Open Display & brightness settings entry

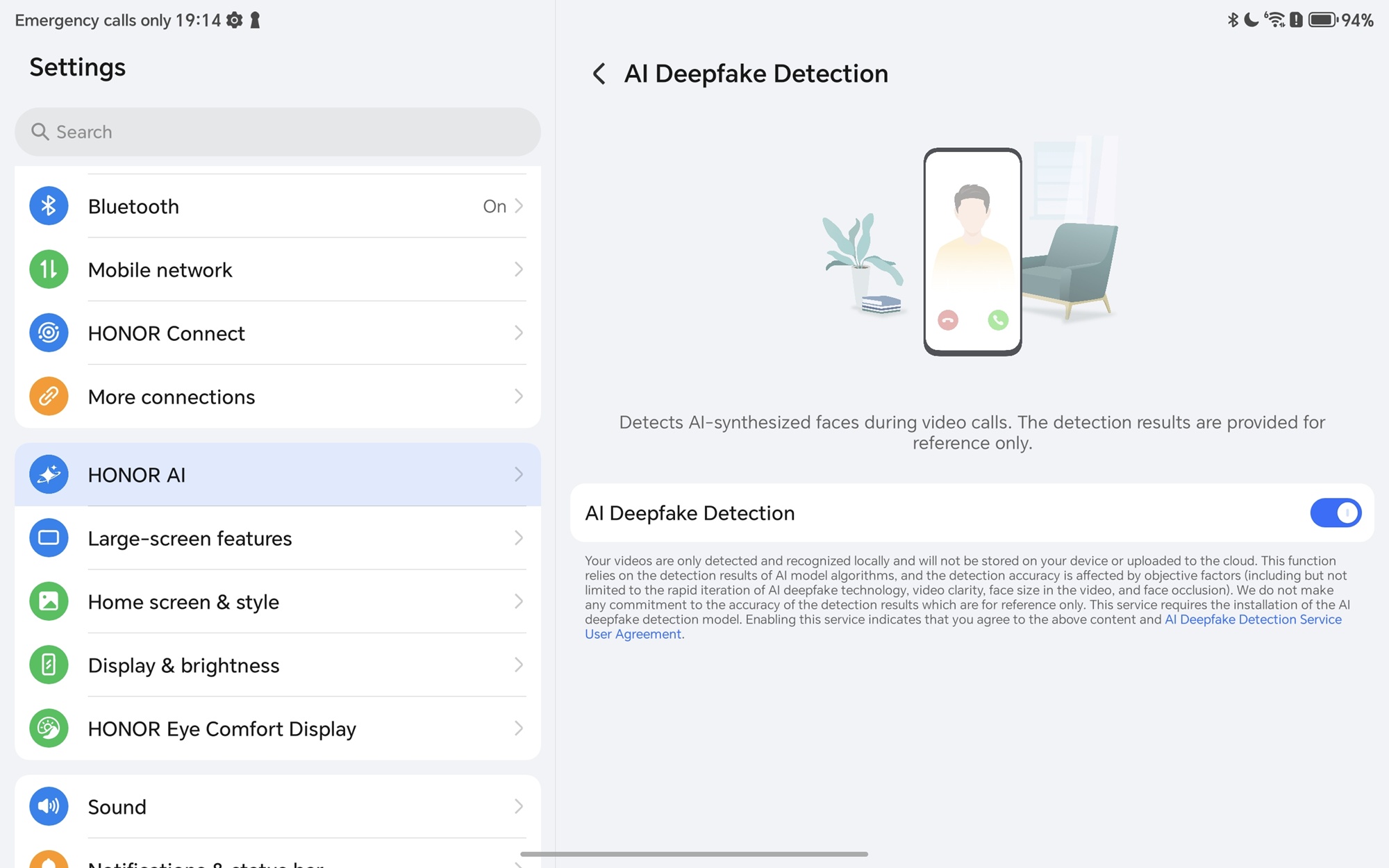click(x=278, y=665)
